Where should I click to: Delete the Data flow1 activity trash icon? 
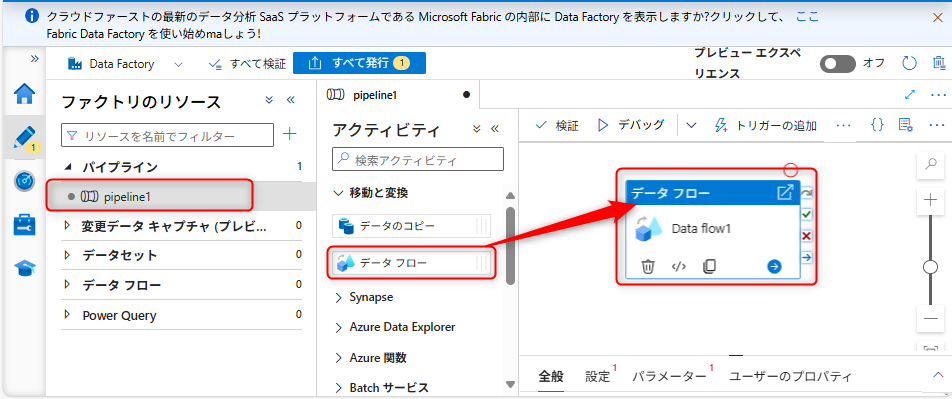[648, 266]
